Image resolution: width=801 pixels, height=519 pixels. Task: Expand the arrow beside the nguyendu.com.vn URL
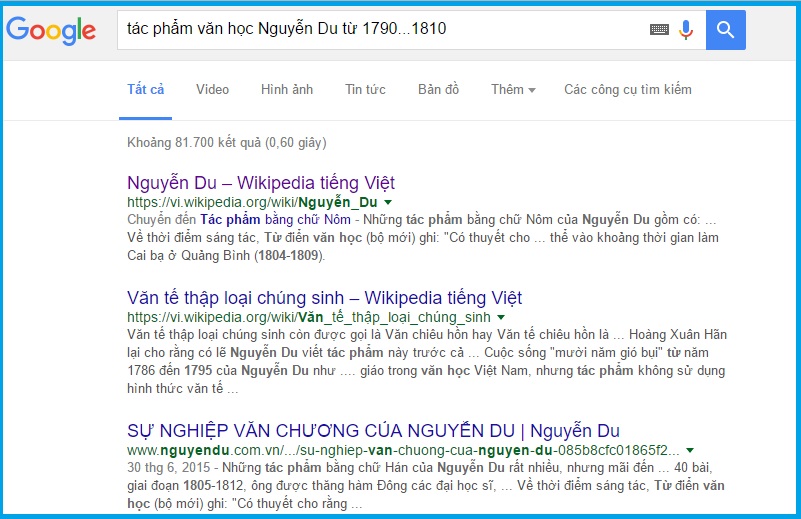click(690, 450)
